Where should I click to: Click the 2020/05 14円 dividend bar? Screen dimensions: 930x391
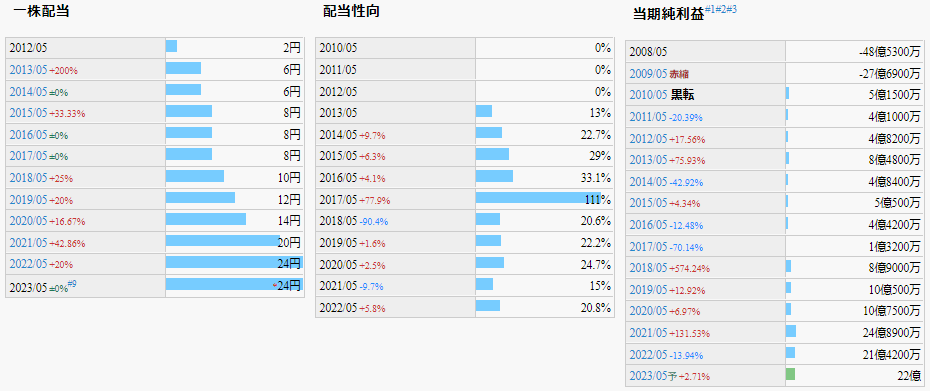pyautogui.click(x=206, y=219)
